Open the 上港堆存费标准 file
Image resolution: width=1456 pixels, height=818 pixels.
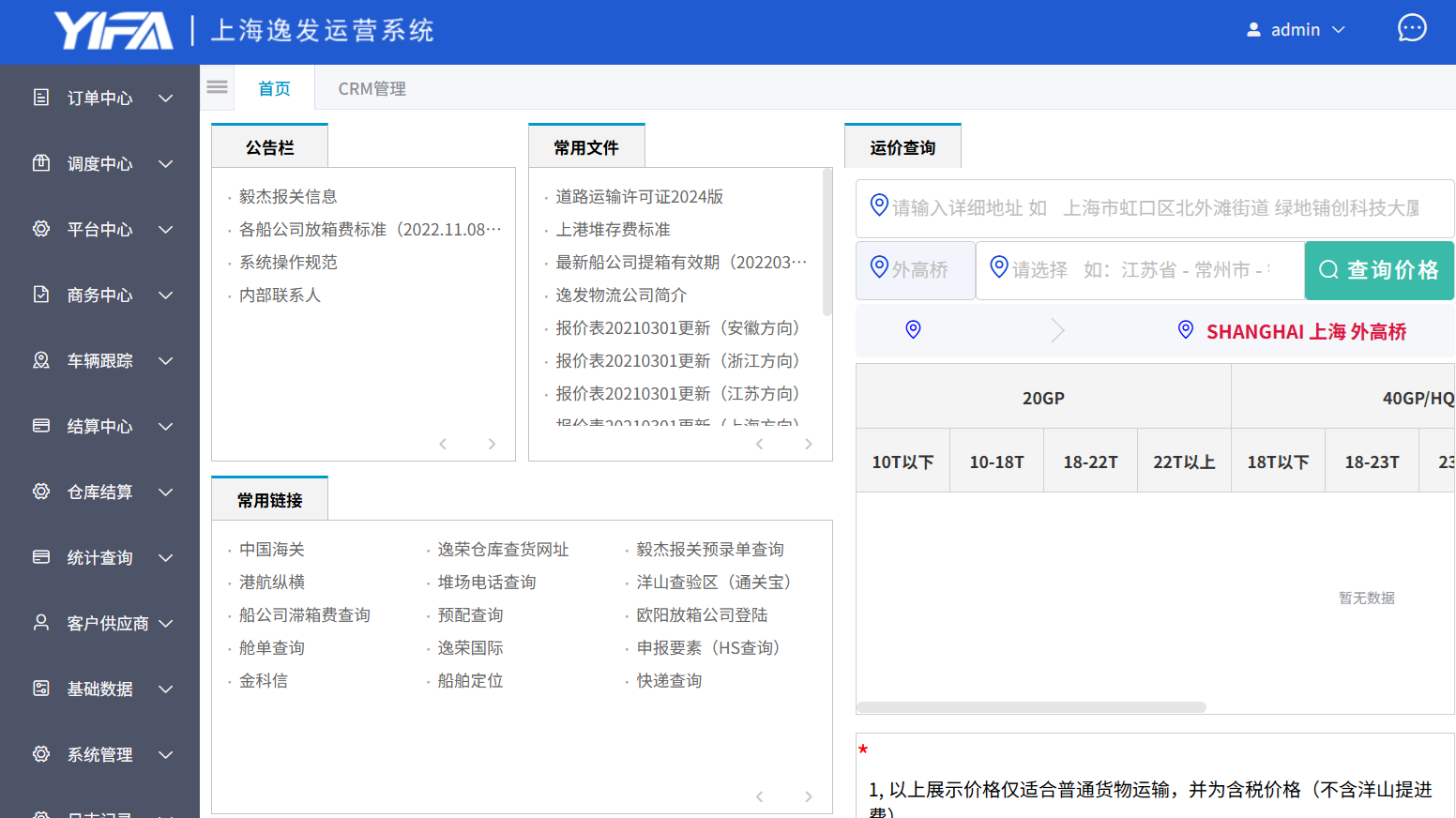[x=613, y=229]
